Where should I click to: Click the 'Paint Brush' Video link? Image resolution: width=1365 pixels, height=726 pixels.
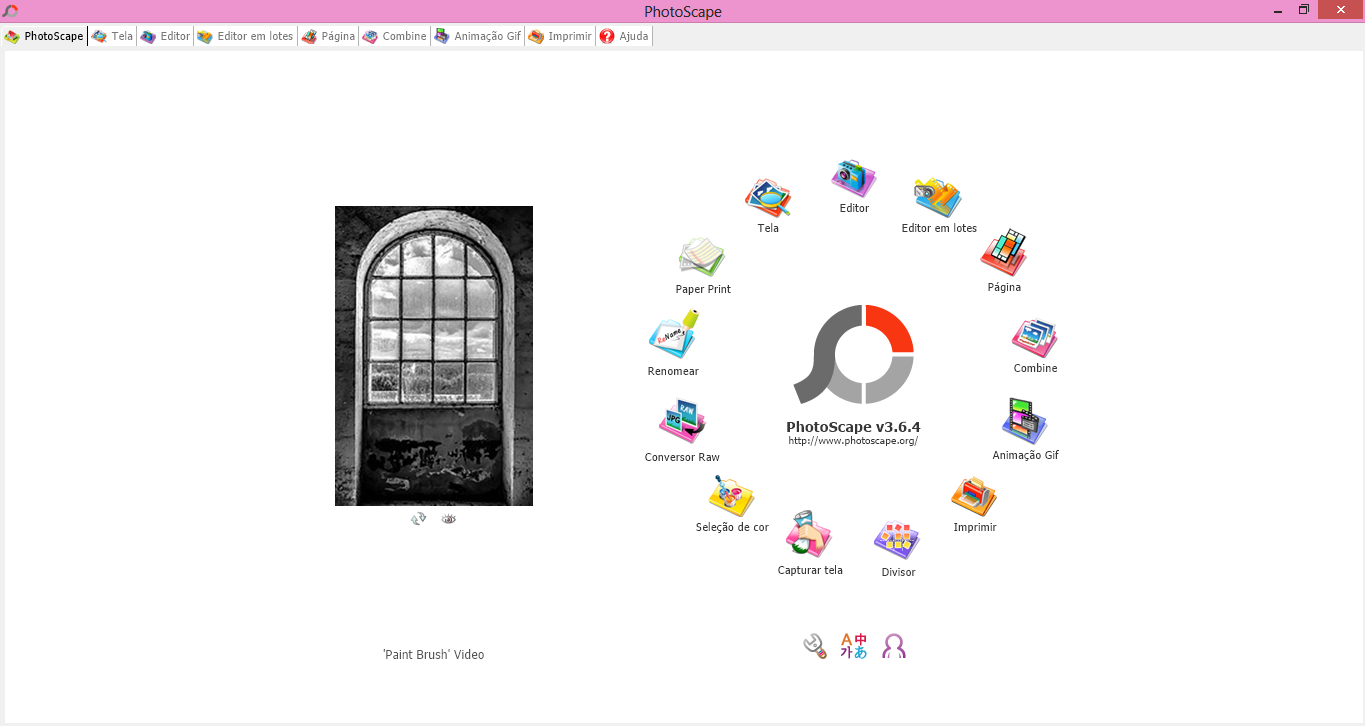click(433, 655)
